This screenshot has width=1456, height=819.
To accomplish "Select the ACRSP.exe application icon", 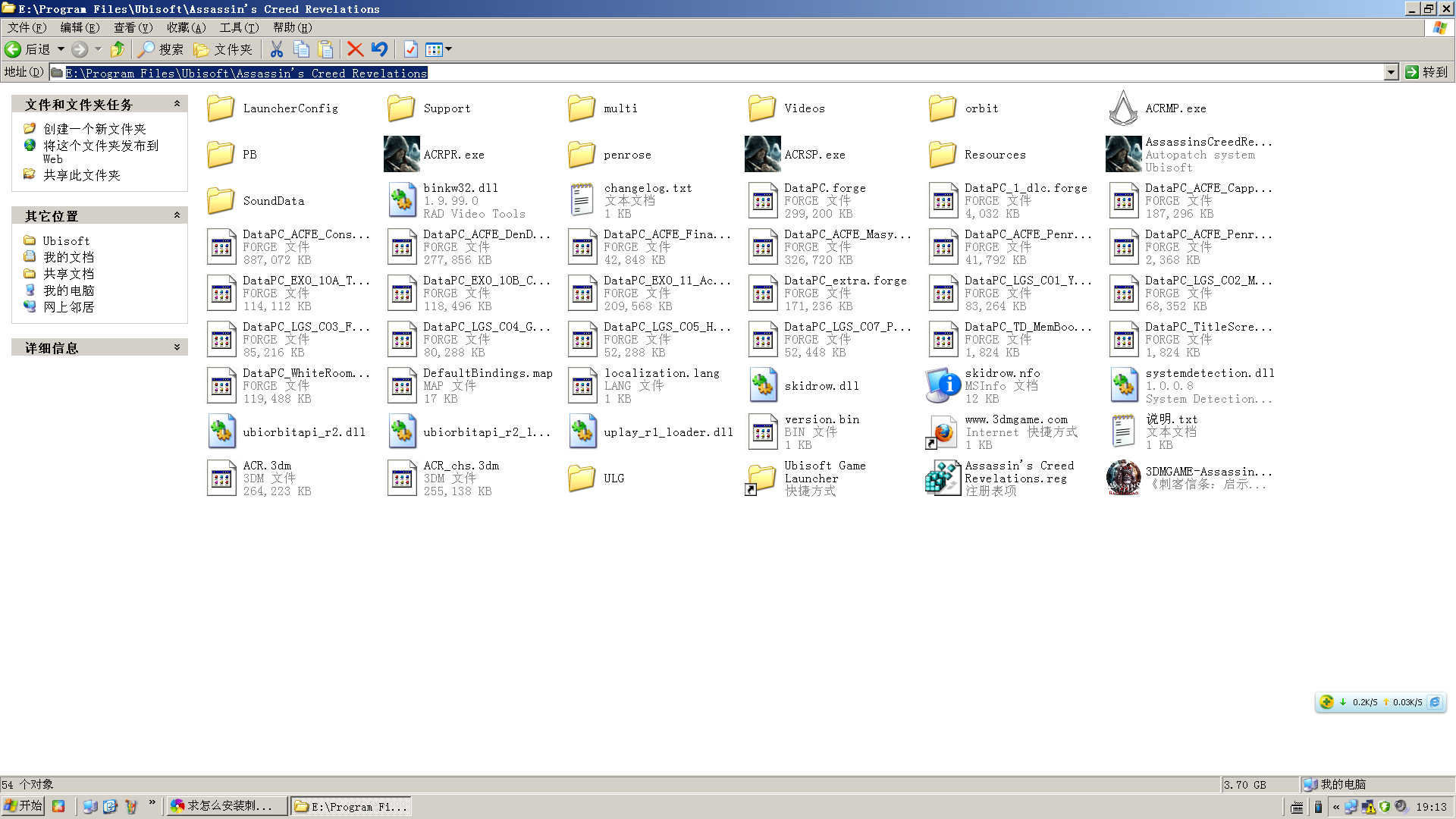I will [x=762, y=154].
